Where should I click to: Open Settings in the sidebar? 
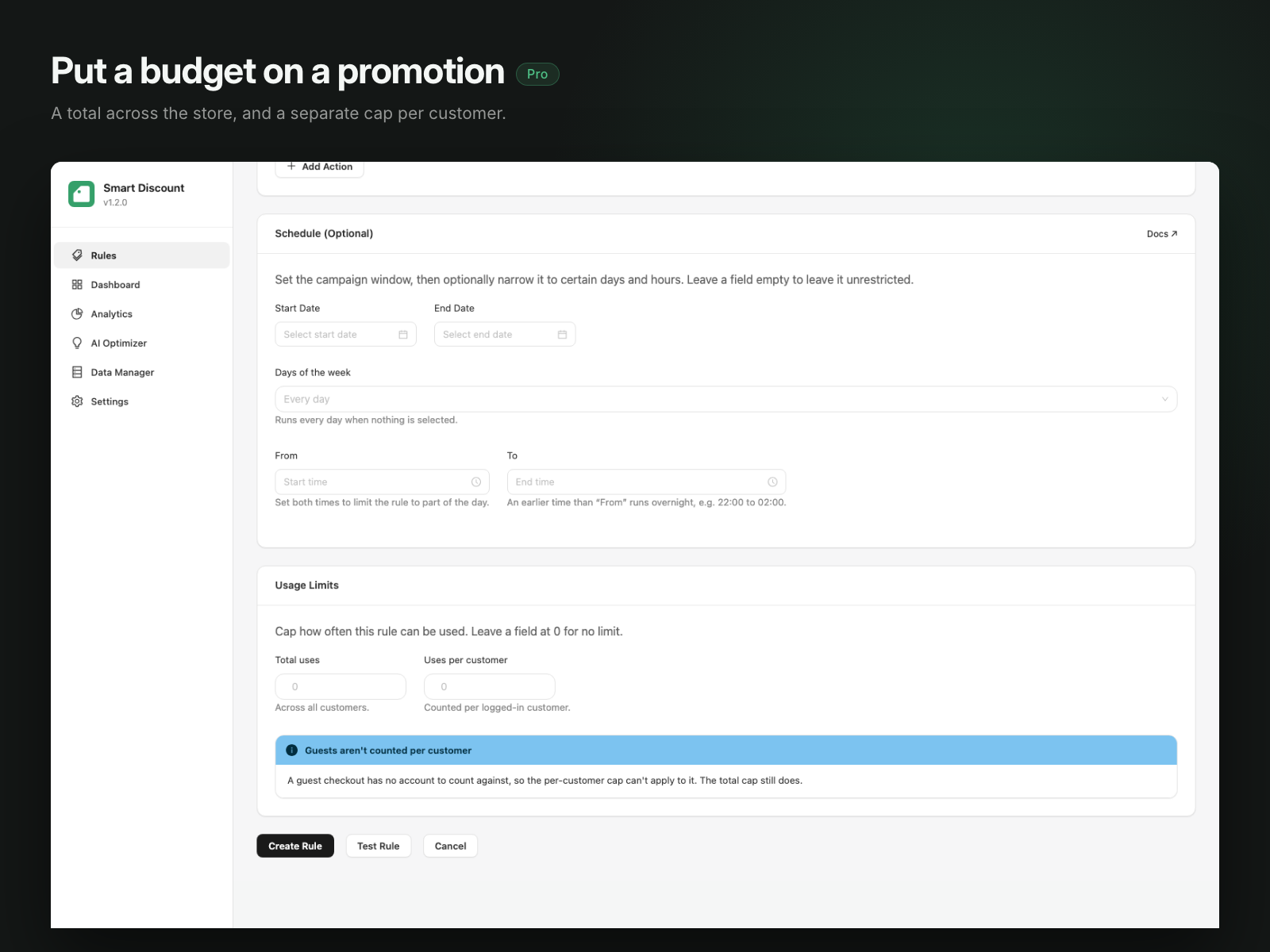click(141, 401)
